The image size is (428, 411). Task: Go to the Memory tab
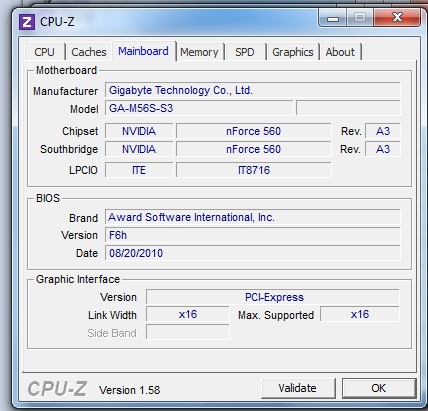[x=199, y=52]
